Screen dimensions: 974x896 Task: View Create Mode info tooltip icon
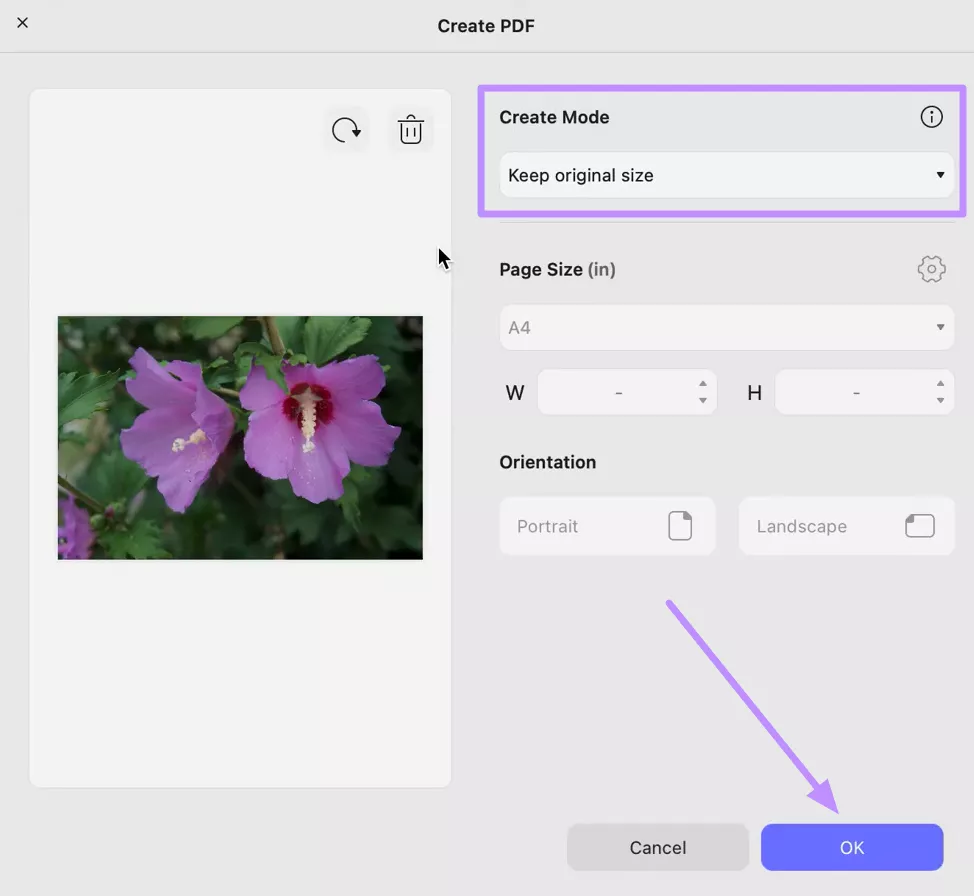click(x=931, y=116)
